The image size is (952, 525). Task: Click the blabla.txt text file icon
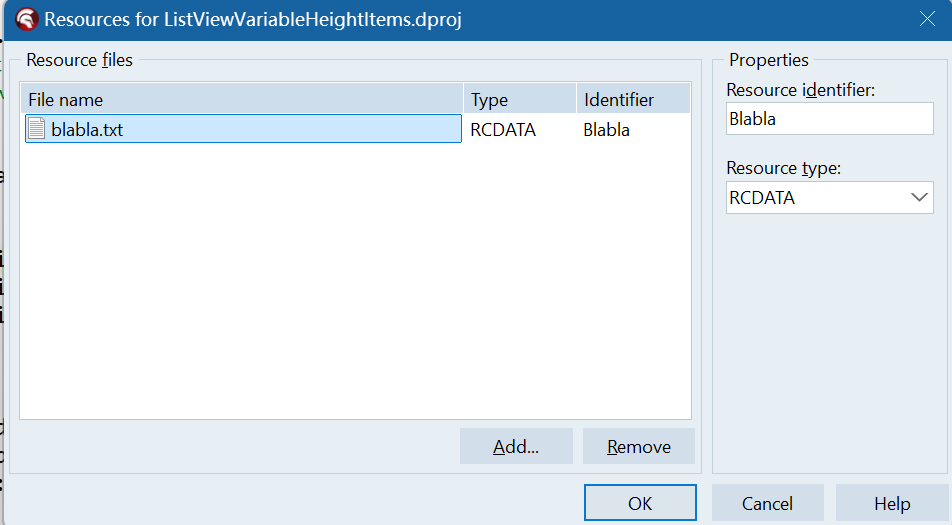(36, 129)
